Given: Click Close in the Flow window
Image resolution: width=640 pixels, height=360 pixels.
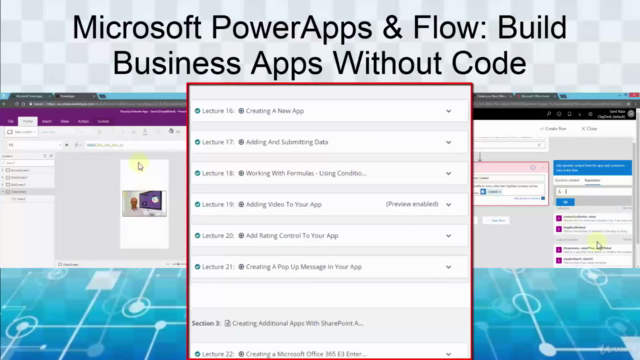Looking at the screenshot, I should tap(589, 129).
